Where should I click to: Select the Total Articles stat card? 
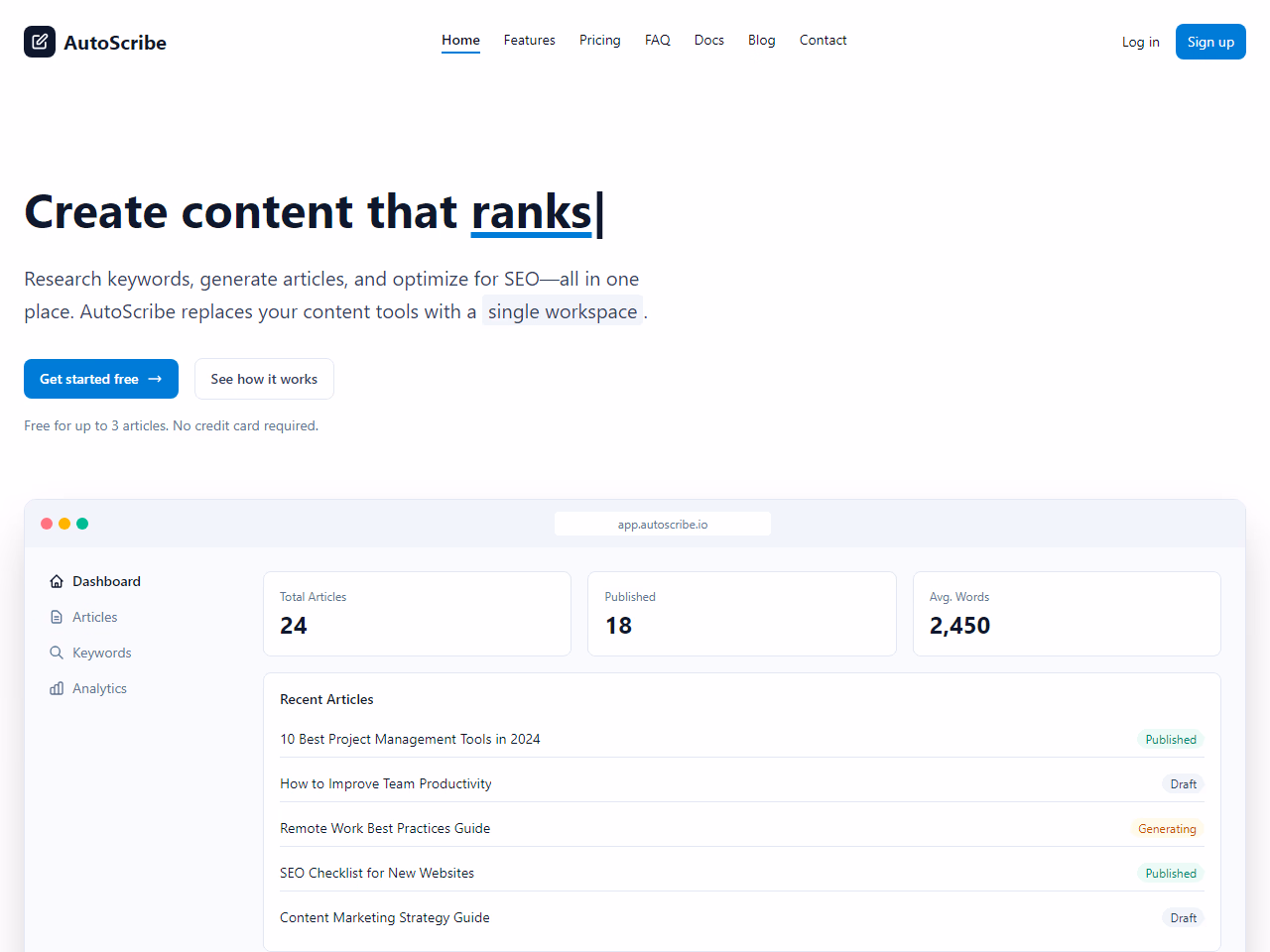click(x=417, y=614)
